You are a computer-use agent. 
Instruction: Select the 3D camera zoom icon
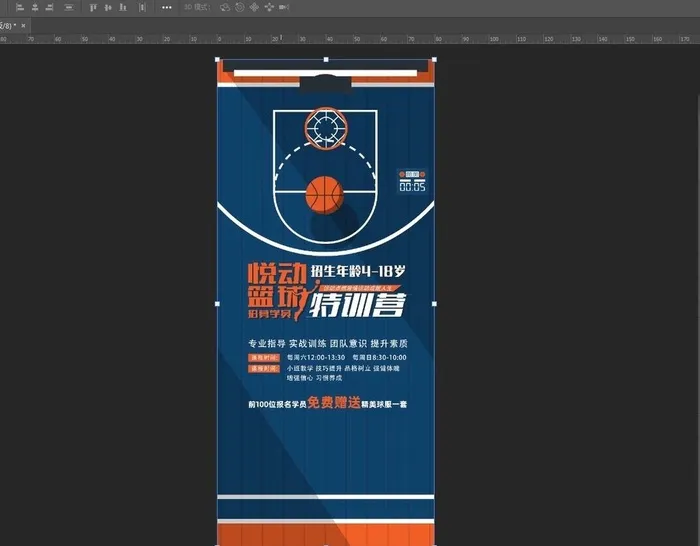[x=282, y=7]
